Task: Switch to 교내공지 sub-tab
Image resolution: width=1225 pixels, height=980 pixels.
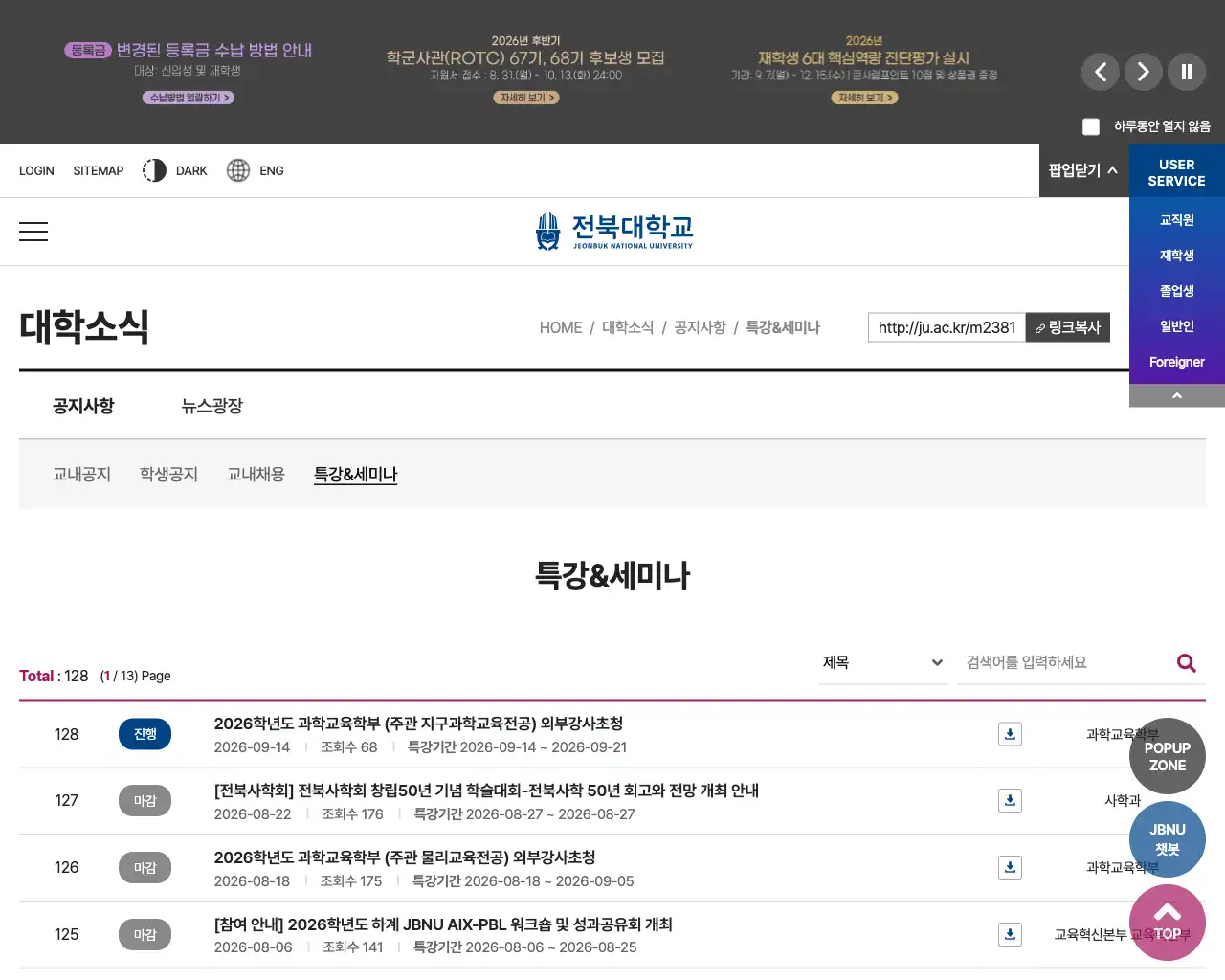Action: pos(82,474)
